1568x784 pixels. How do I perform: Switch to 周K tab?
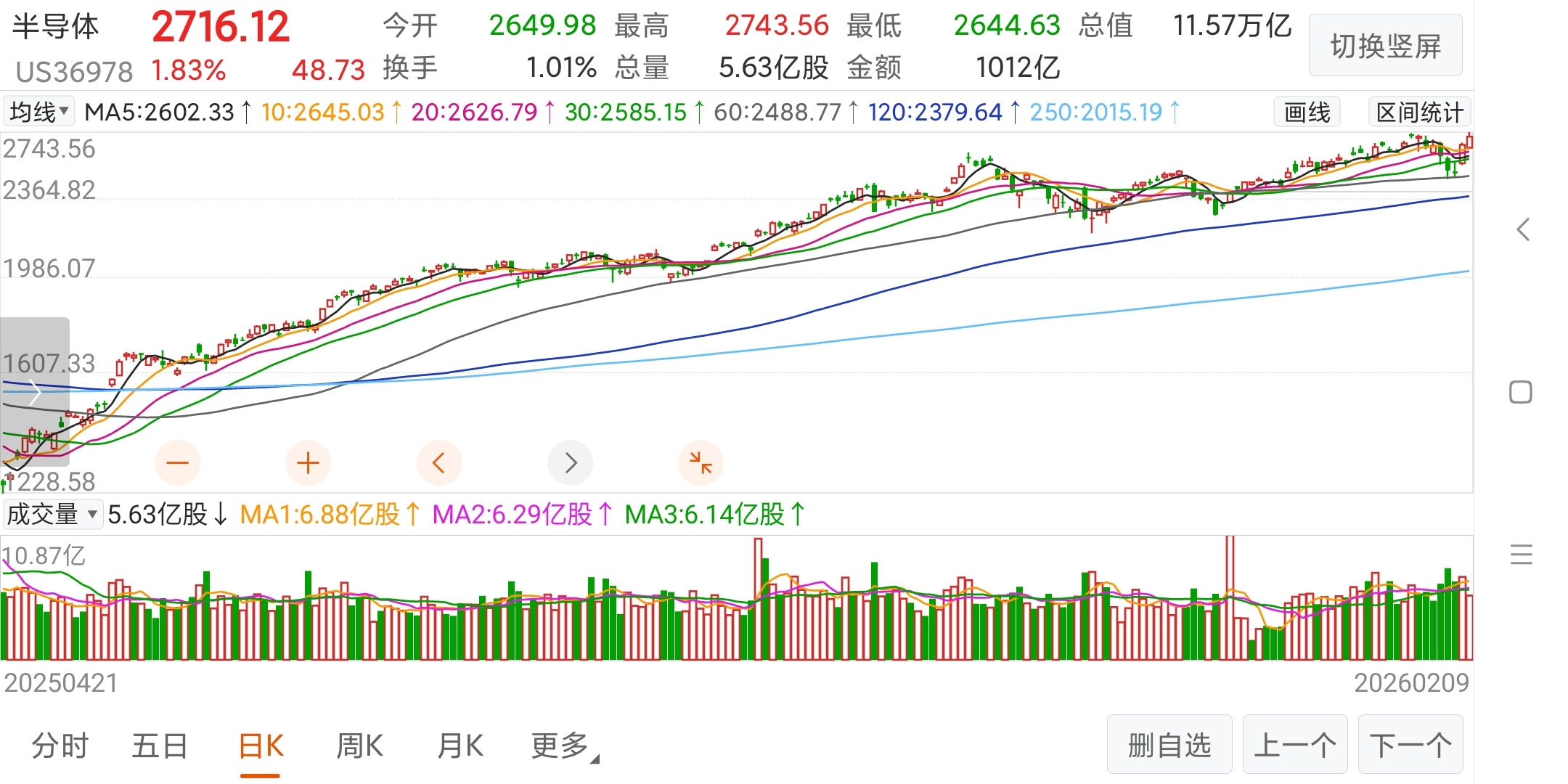click(x=359, y=746)
